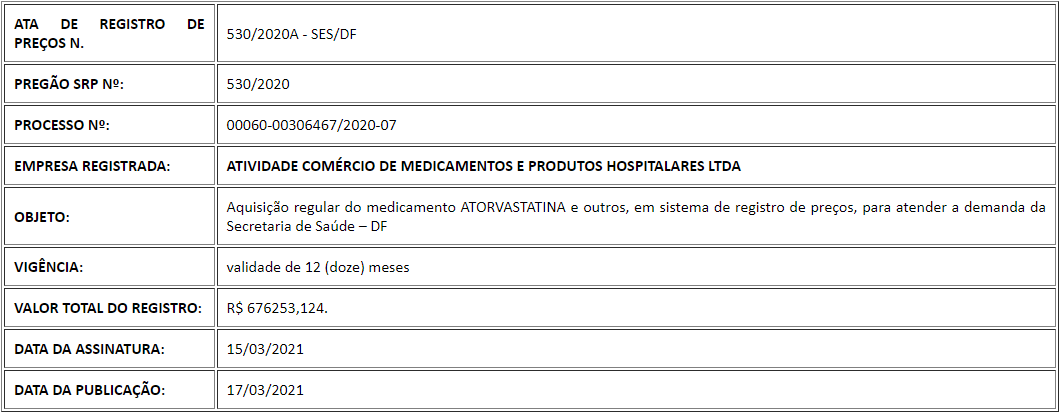Select the pregão number 530/2020
Image resolution: width=1061 pixels, height=414 pixels.
coord(258,85)
